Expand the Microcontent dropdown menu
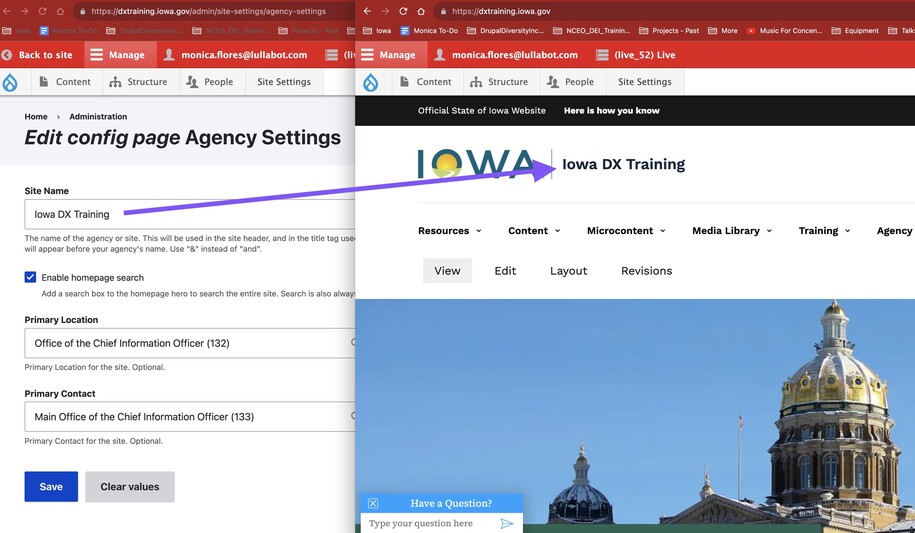The width and height of the screenshot is (915, 533). point(626,231)
